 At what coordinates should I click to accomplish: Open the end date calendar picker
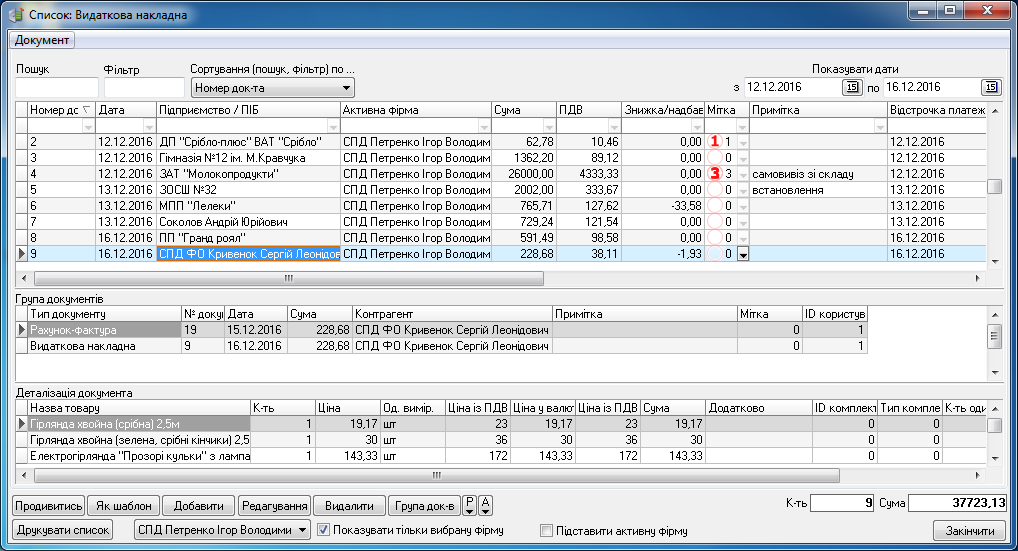990,88
